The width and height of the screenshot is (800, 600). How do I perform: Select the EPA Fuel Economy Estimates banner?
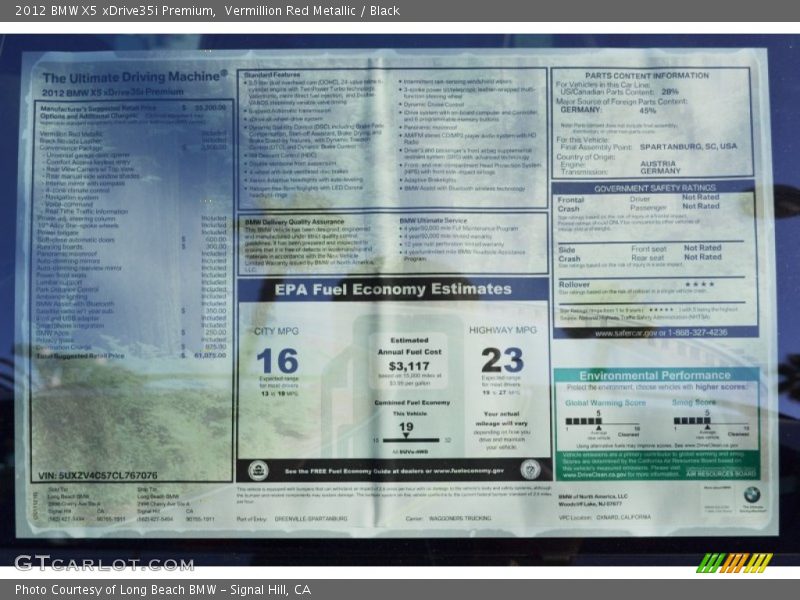coord(393,290)
